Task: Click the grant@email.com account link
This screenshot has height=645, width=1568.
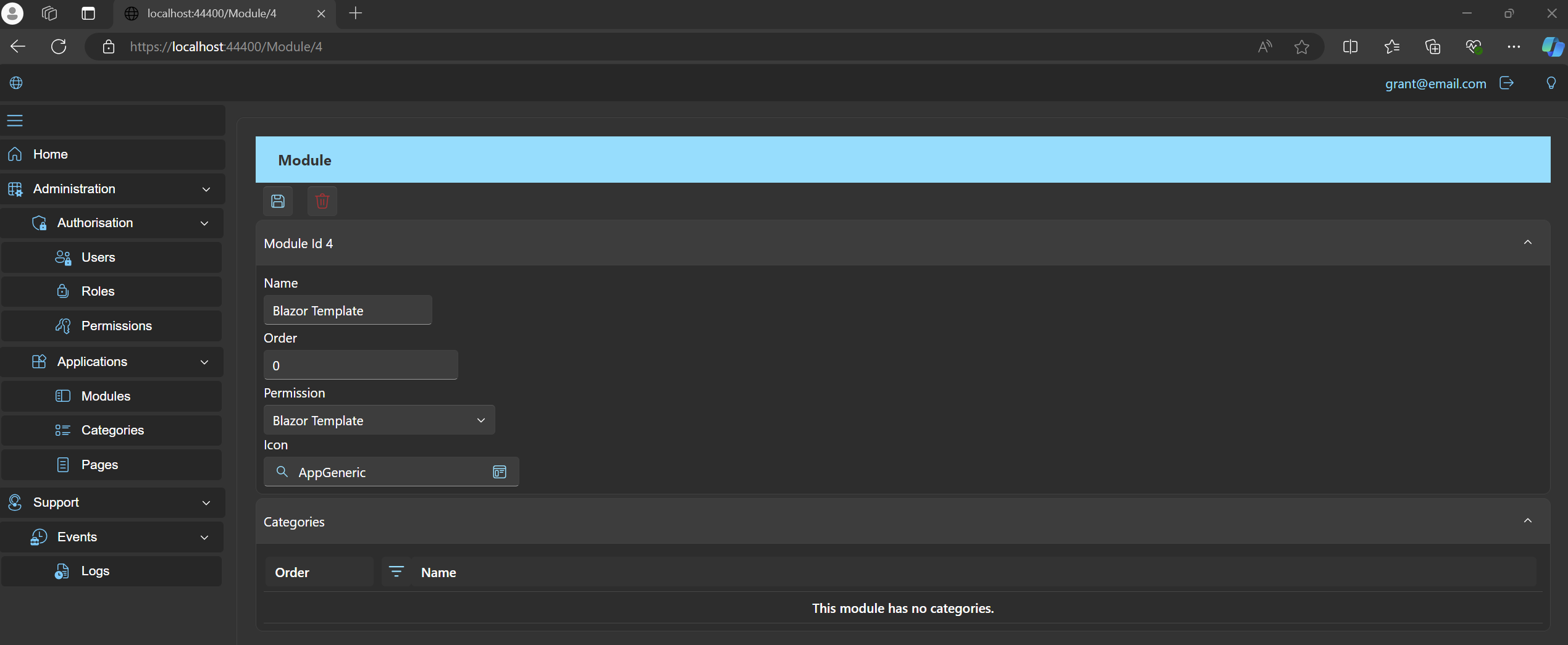Action: click(x=1435, y=84)
